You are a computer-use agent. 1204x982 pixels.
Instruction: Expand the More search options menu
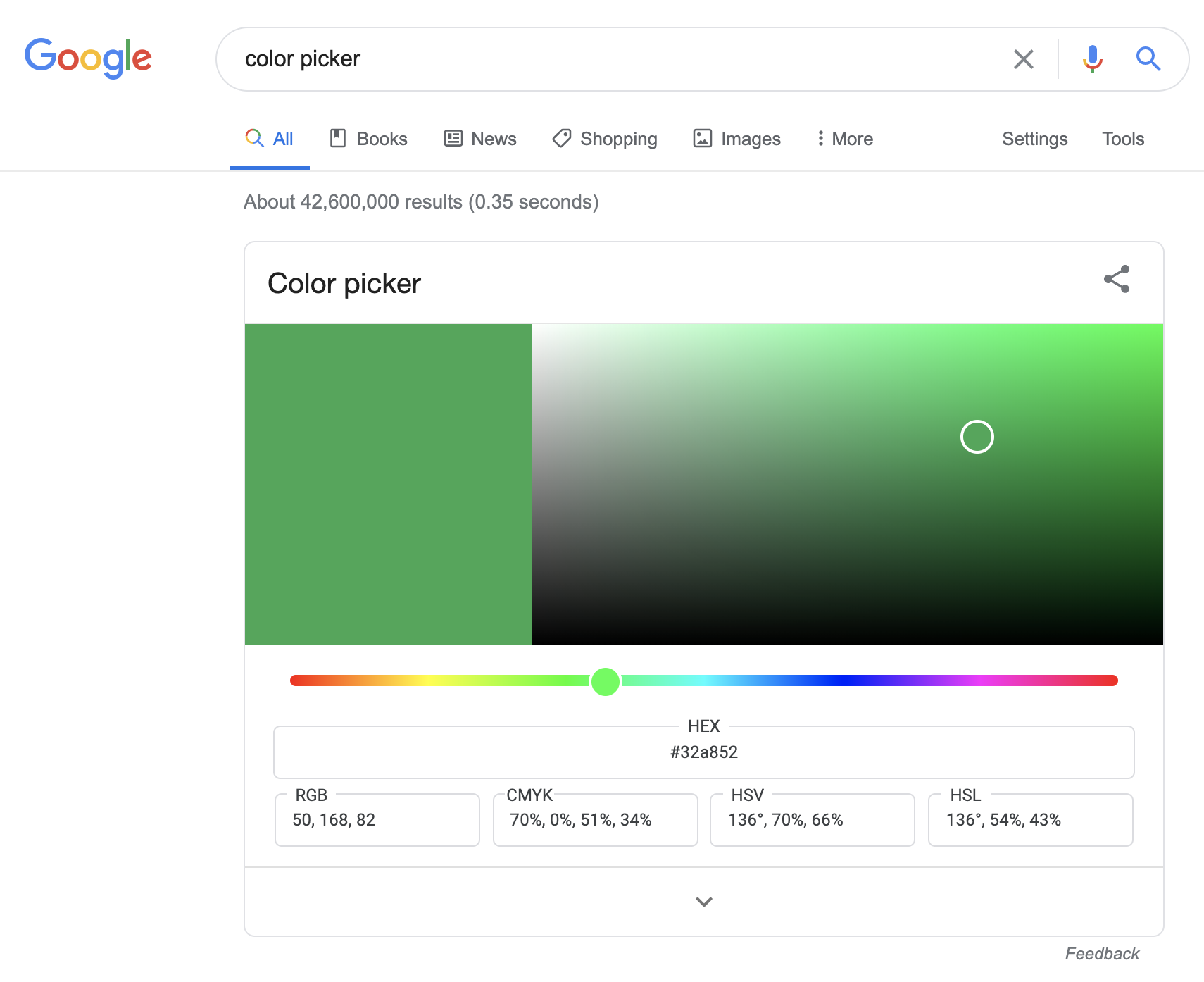tap(844, 139)
